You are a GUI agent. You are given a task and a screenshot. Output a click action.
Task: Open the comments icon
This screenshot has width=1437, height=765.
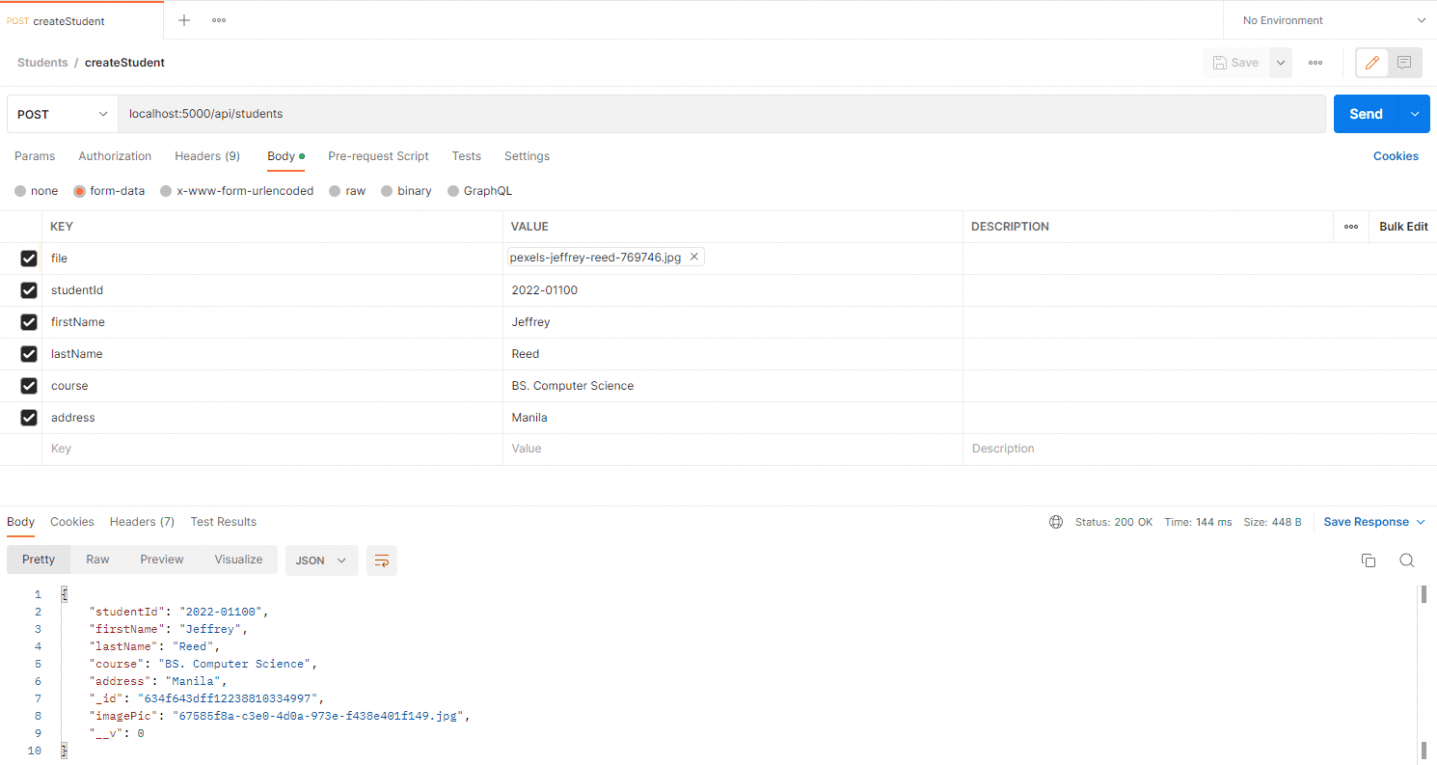coord(1404,62)
